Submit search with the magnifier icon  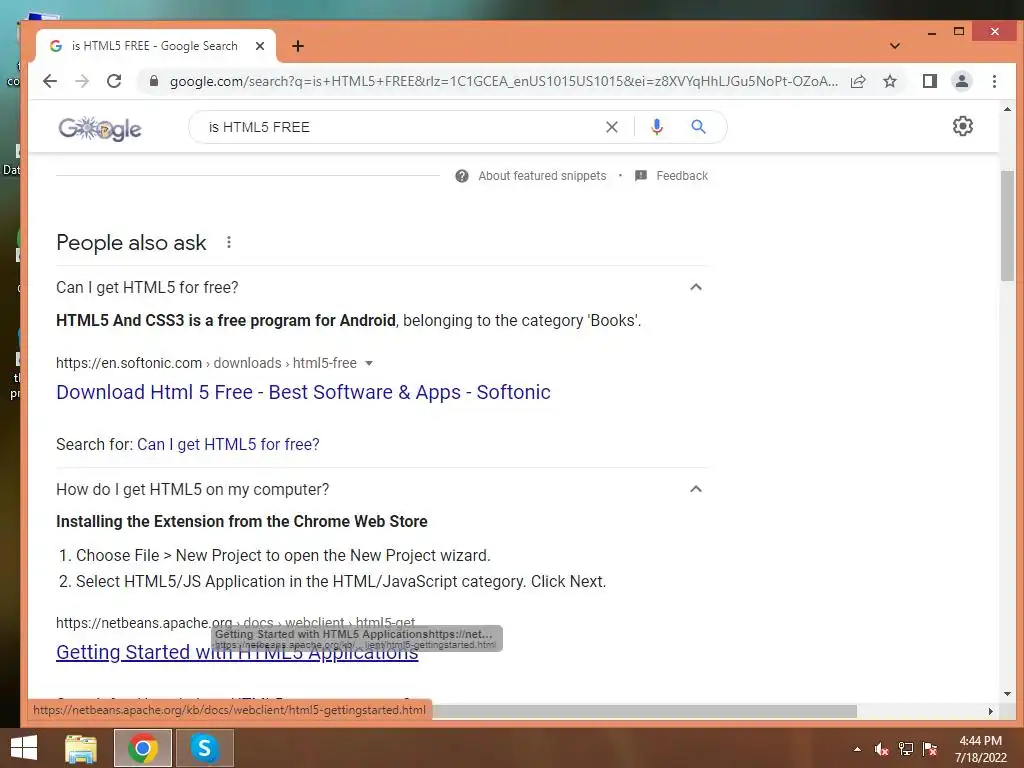[x=698, y=127]
